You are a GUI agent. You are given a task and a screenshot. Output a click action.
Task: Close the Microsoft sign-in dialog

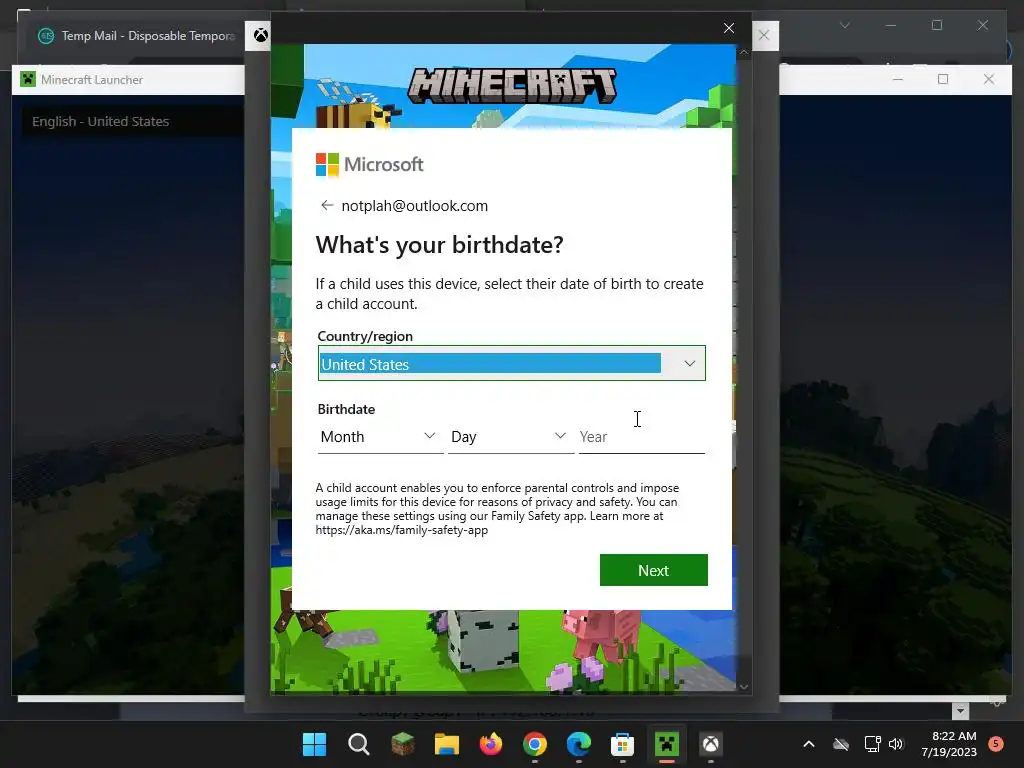pos(729,28)
